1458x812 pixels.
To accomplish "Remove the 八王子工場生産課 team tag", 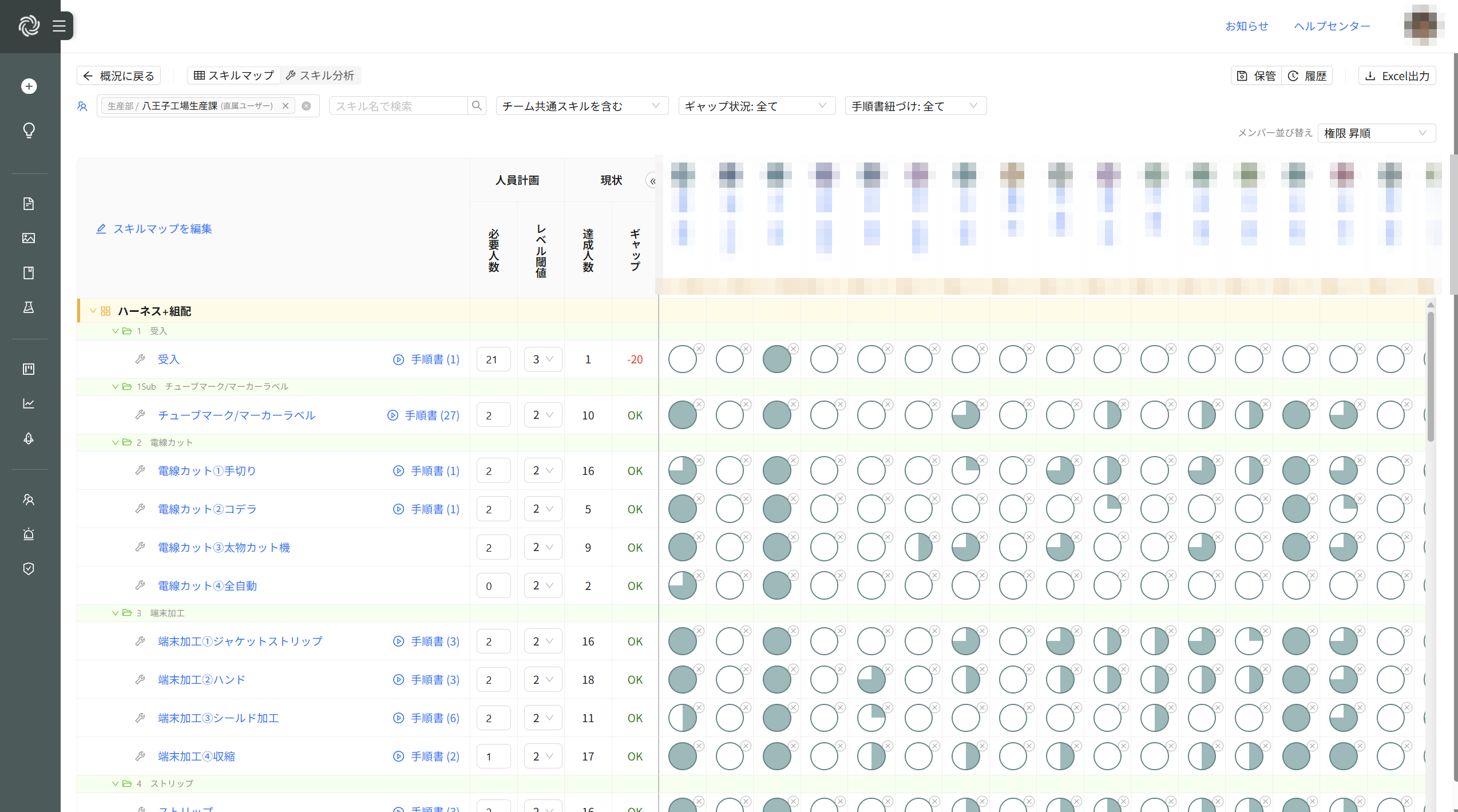I will click(x=286, y=106).
